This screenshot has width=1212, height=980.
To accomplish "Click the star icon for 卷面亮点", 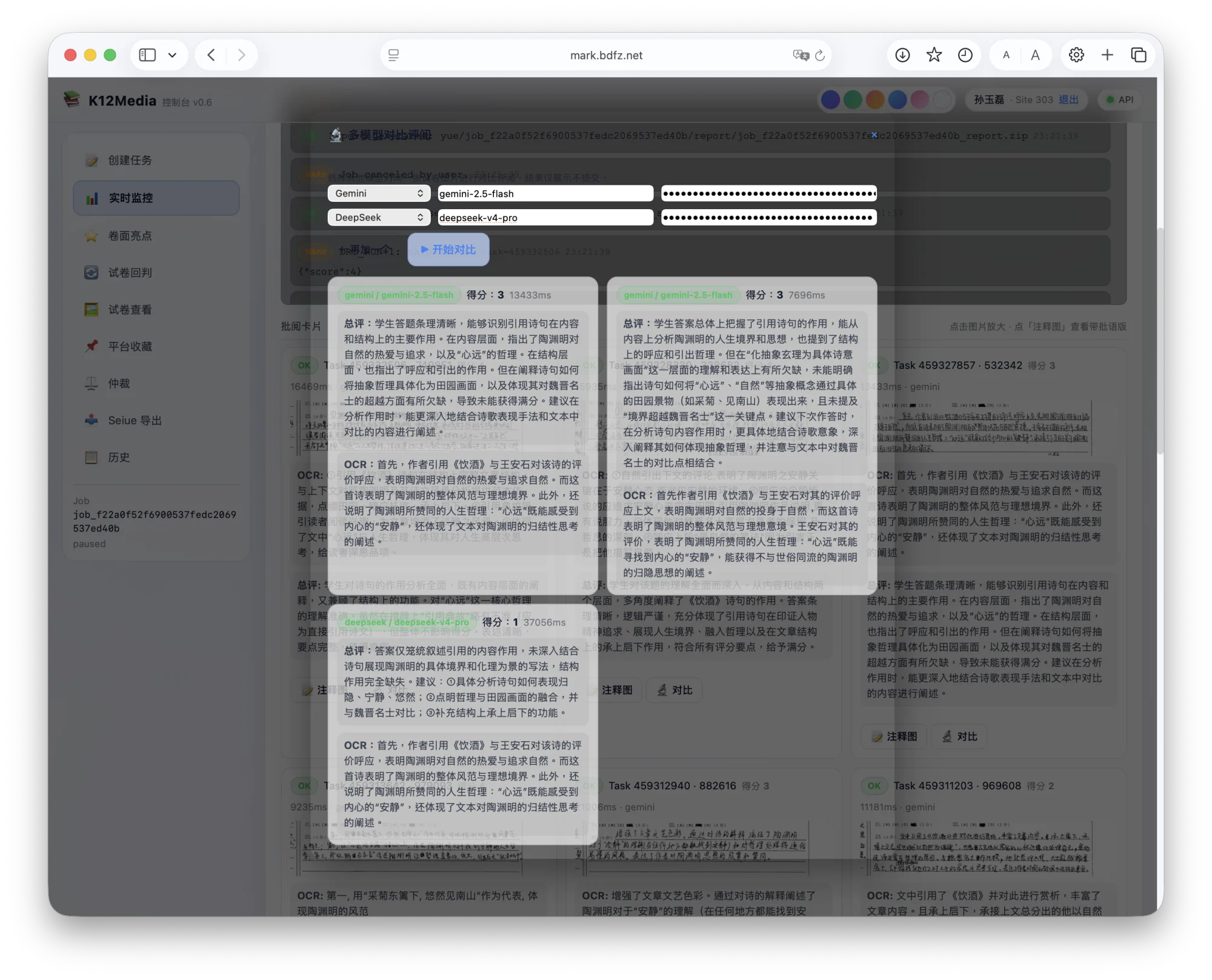I will tap(92, 236).
